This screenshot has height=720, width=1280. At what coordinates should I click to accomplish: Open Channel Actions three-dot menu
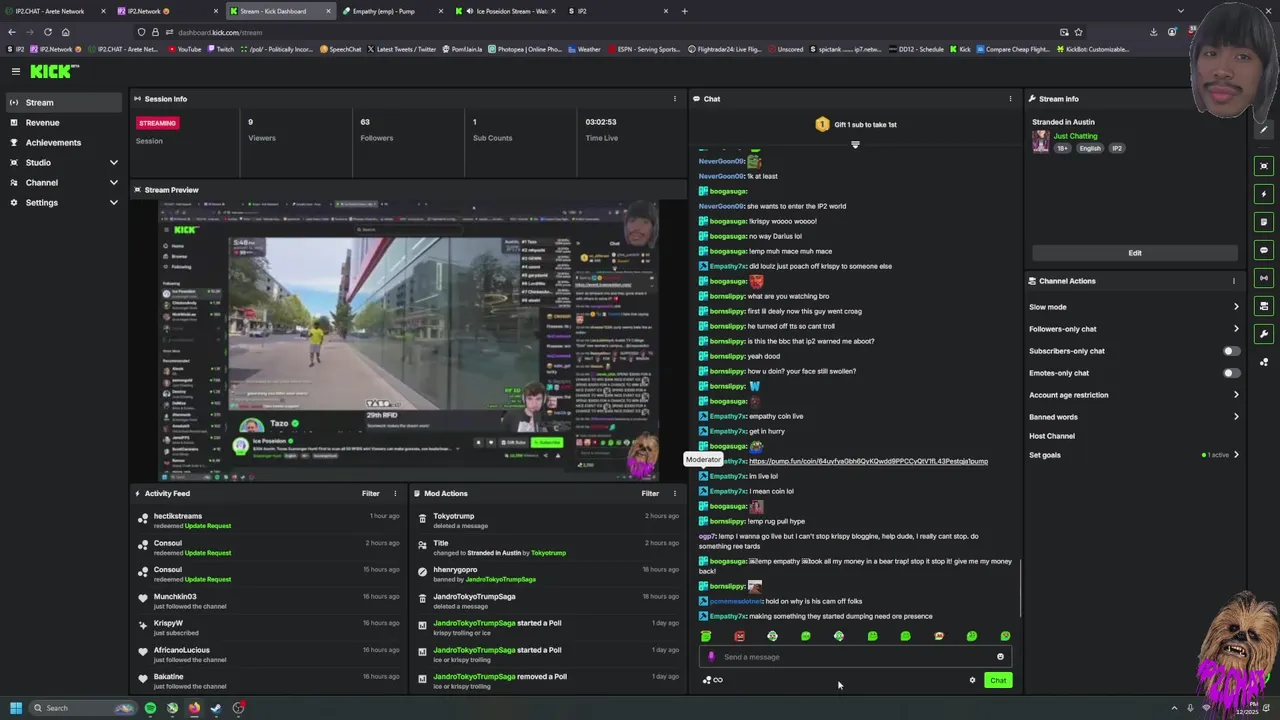tap(1234, 281)
